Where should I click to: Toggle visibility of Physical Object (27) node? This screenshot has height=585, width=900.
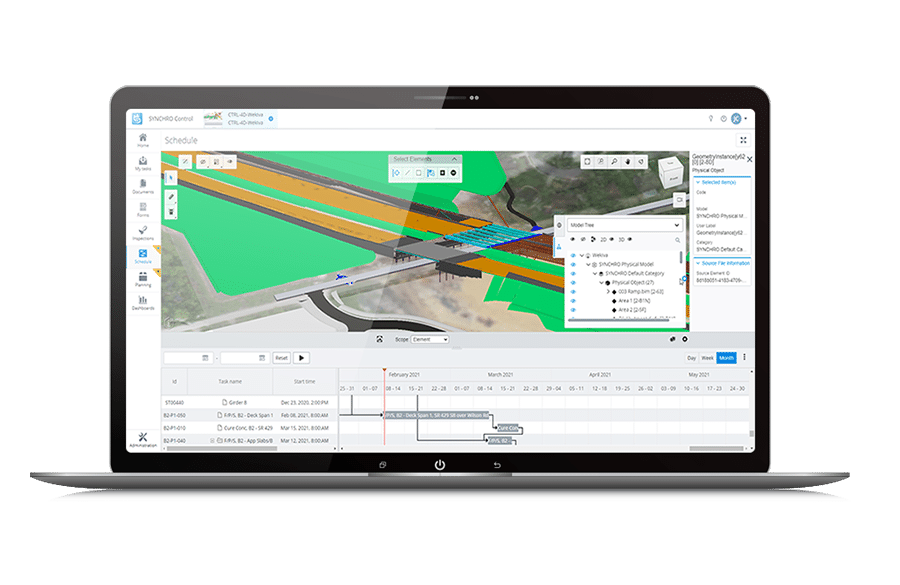pos(573,282)
